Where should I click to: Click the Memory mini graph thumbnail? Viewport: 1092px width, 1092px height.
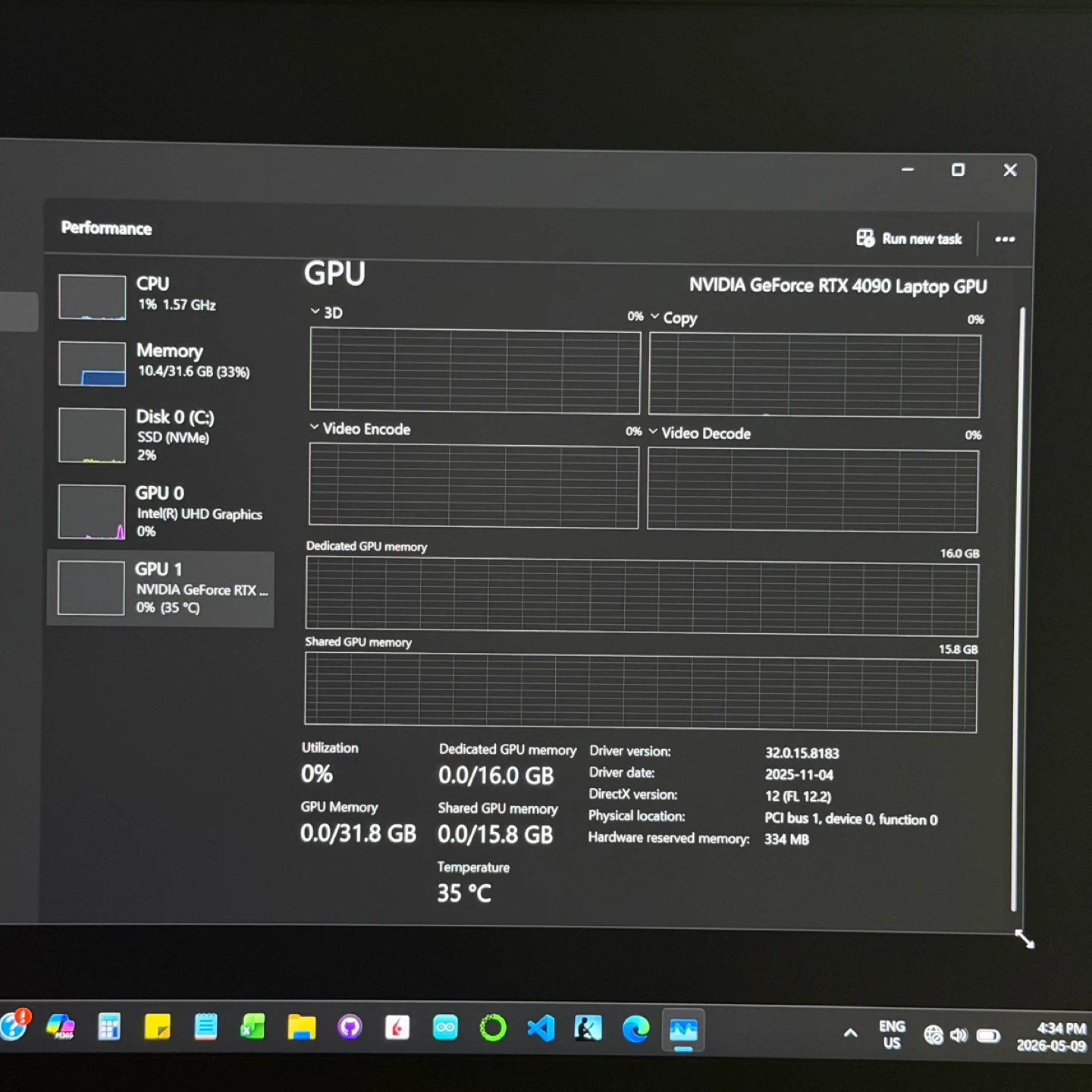(92, 364)
